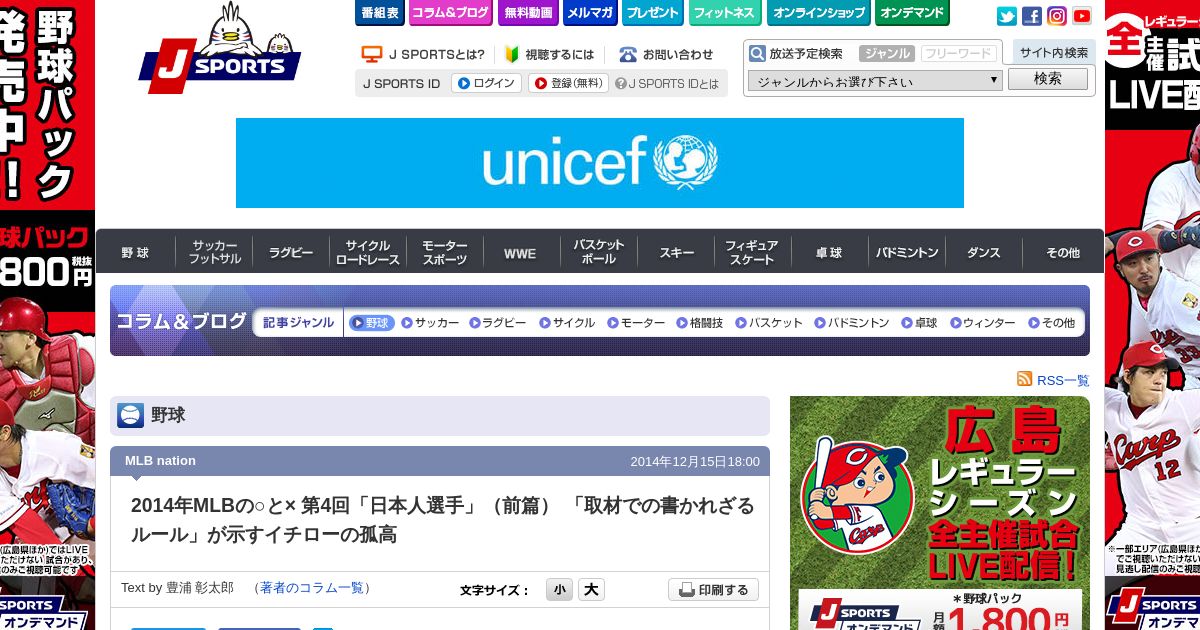Choose 野球 article genre filter
Screen dimensions: 1200x630
click(371, 323)
